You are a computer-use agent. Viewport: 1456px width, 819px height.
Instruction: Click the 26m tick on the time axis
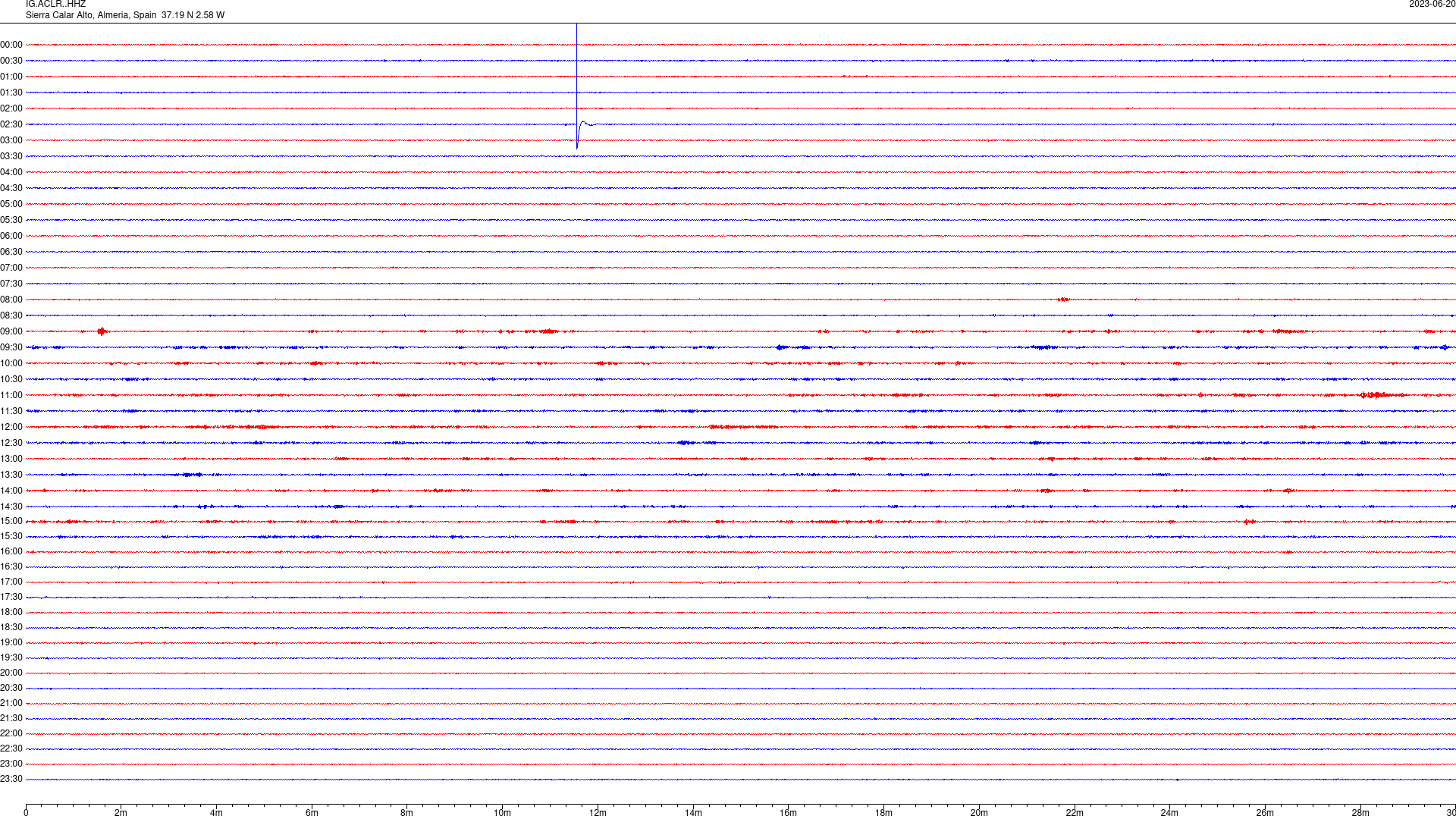point(1265,813)
